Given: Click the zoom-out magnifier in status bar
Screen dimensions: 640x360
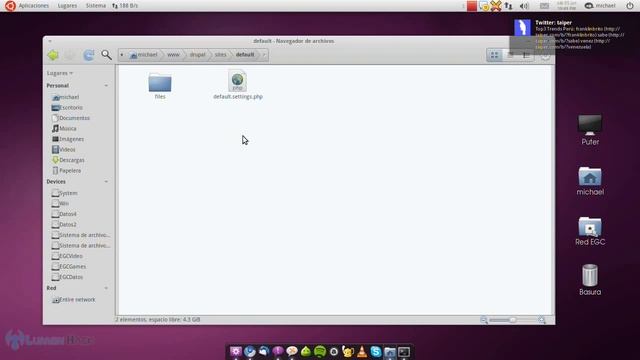Looking at the screenshot, I should tap(484, 320).
